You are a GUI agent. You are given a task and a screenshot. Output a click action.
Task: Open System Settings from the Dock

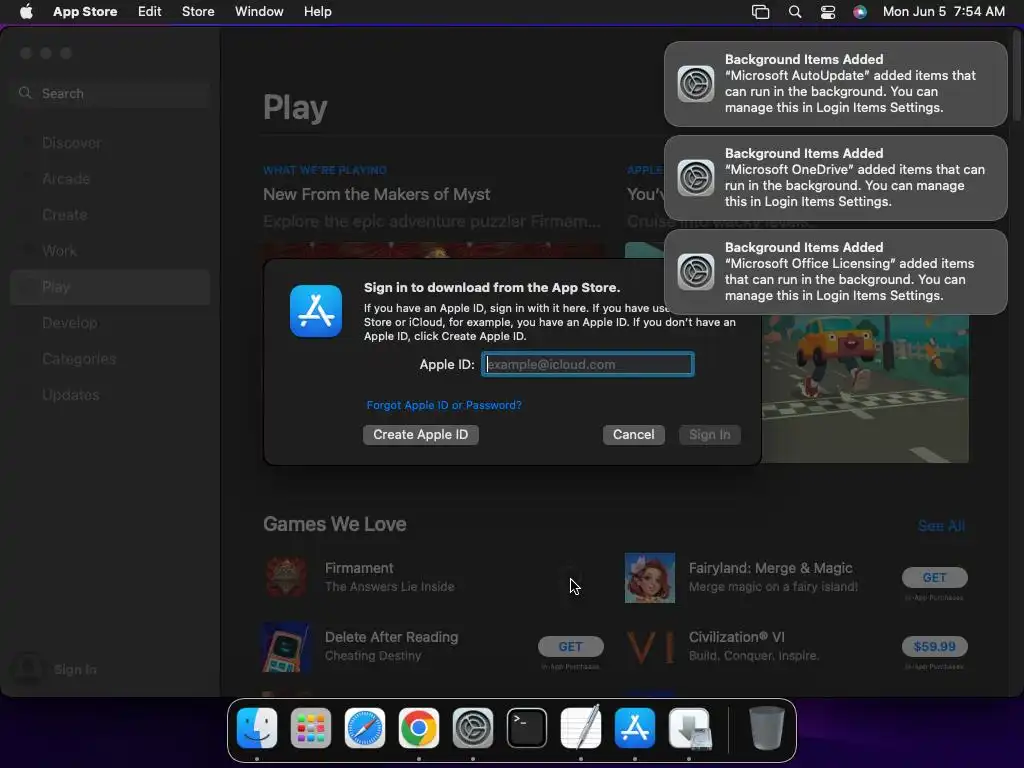pyautogui.click(x=473, y=728)
